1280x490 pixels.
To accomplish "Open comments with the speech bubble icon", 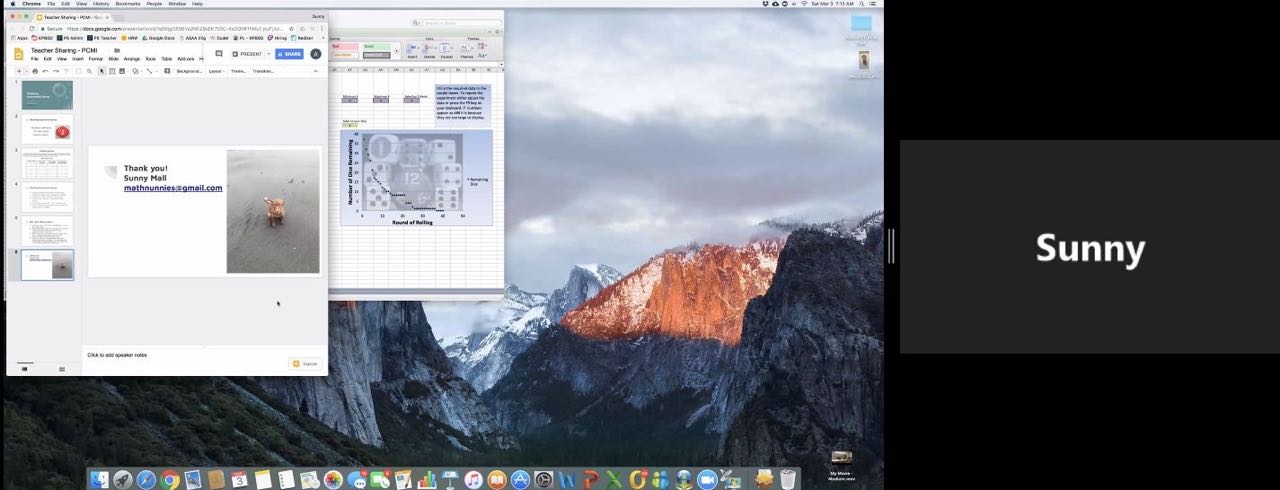I will pyautogui.click(x=219, y=54).
